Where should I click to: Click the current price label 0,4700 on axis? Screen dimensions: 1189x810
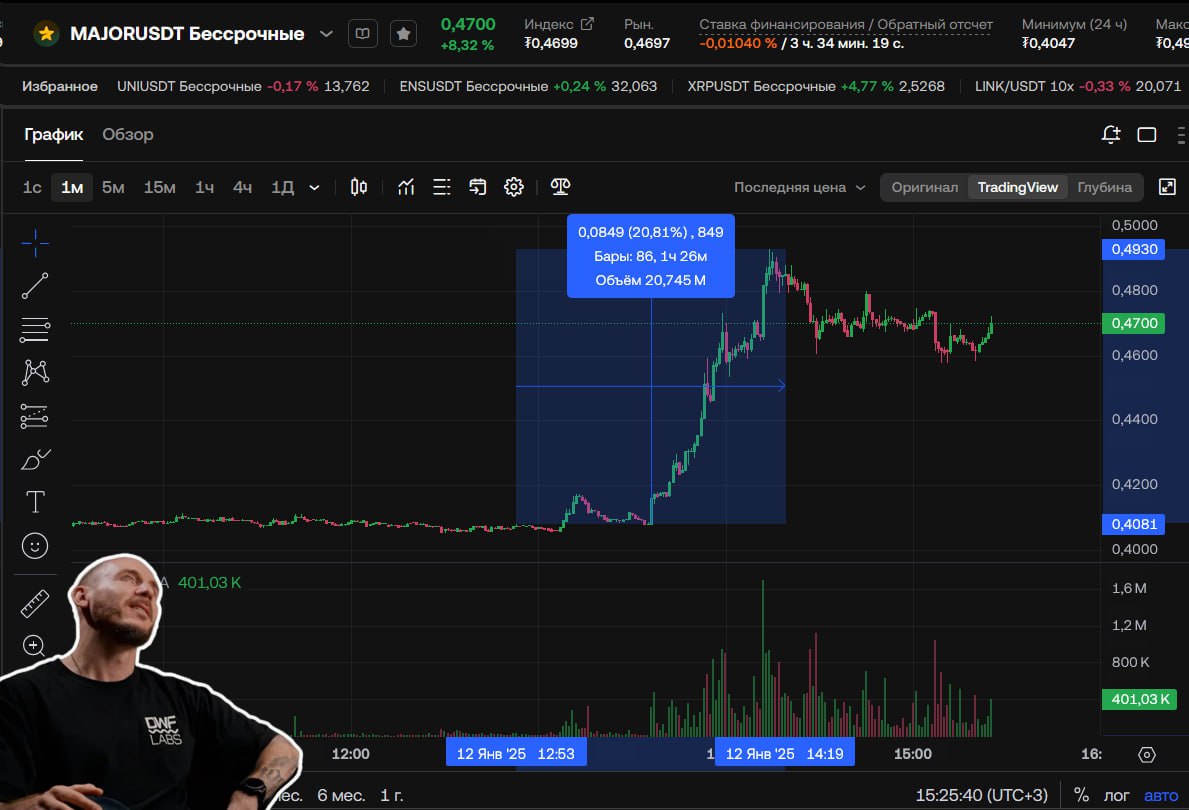[x=1134, y=323]
